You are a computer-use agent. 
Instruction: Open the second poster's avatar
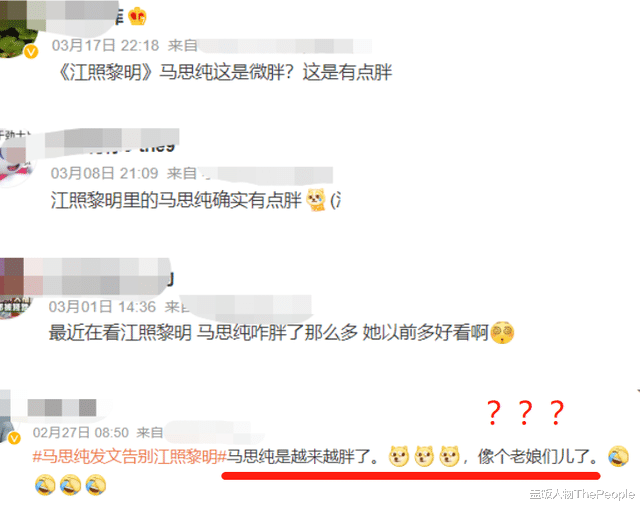point(16,158)
